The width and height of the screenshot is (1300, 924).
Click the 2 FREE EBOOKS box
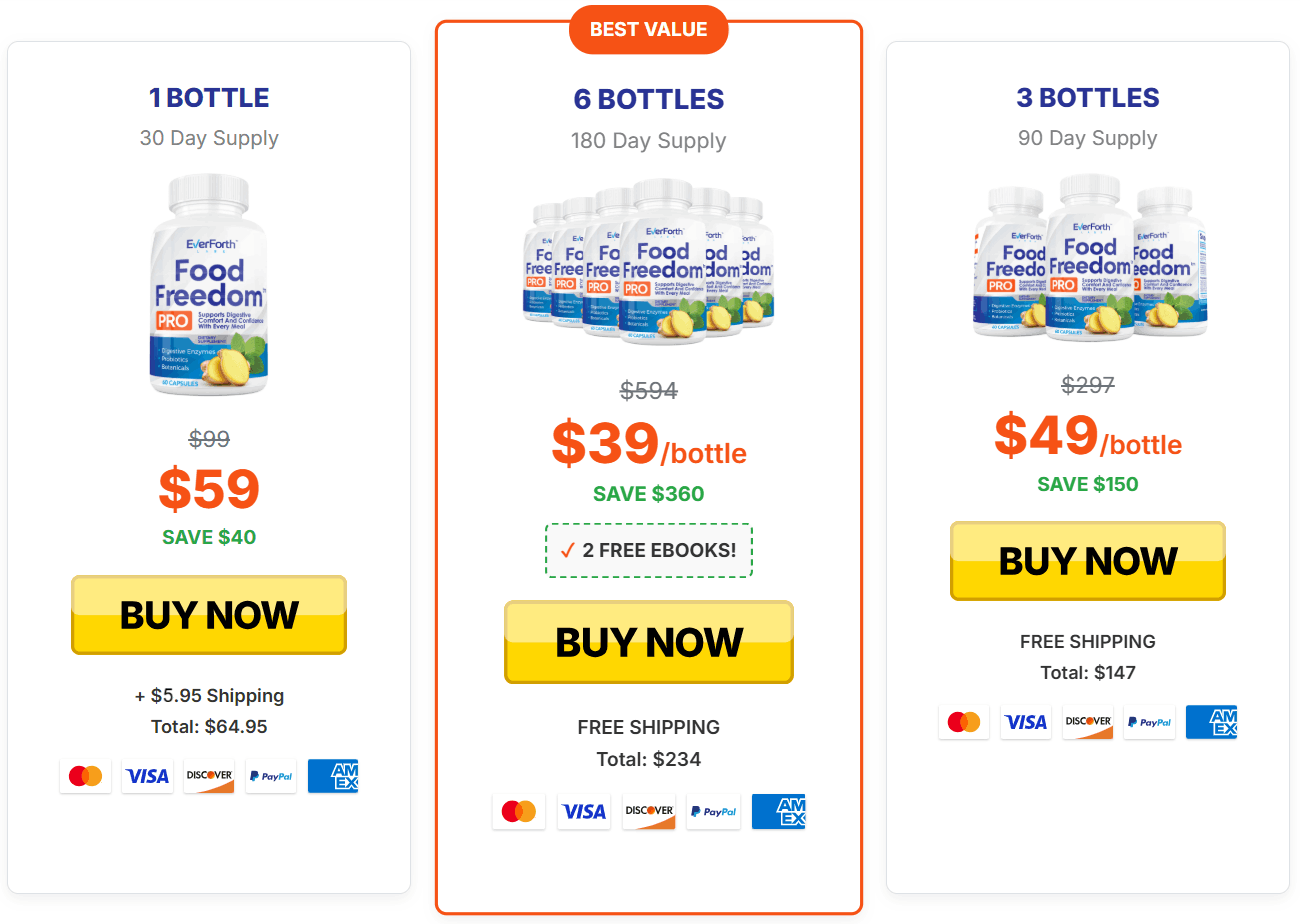649,550
